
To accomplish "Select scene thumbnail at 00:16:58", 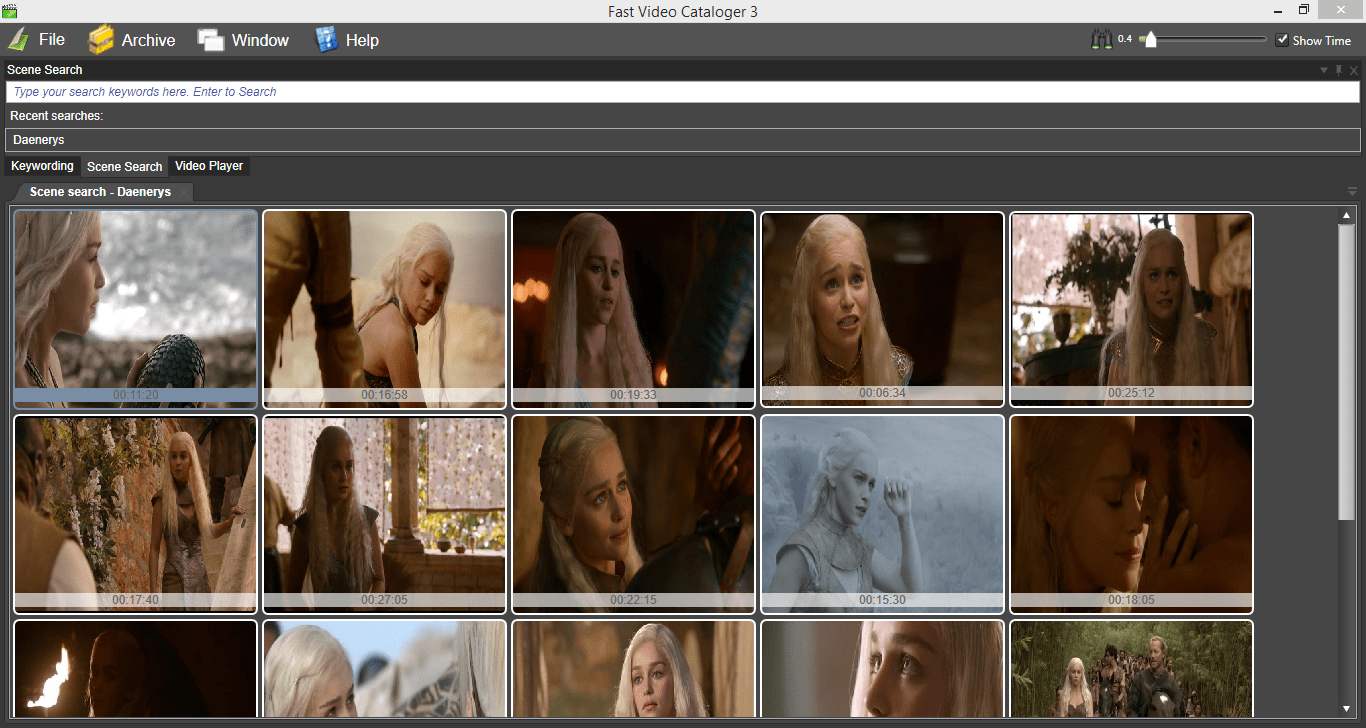I will click(x=385, y=309).
